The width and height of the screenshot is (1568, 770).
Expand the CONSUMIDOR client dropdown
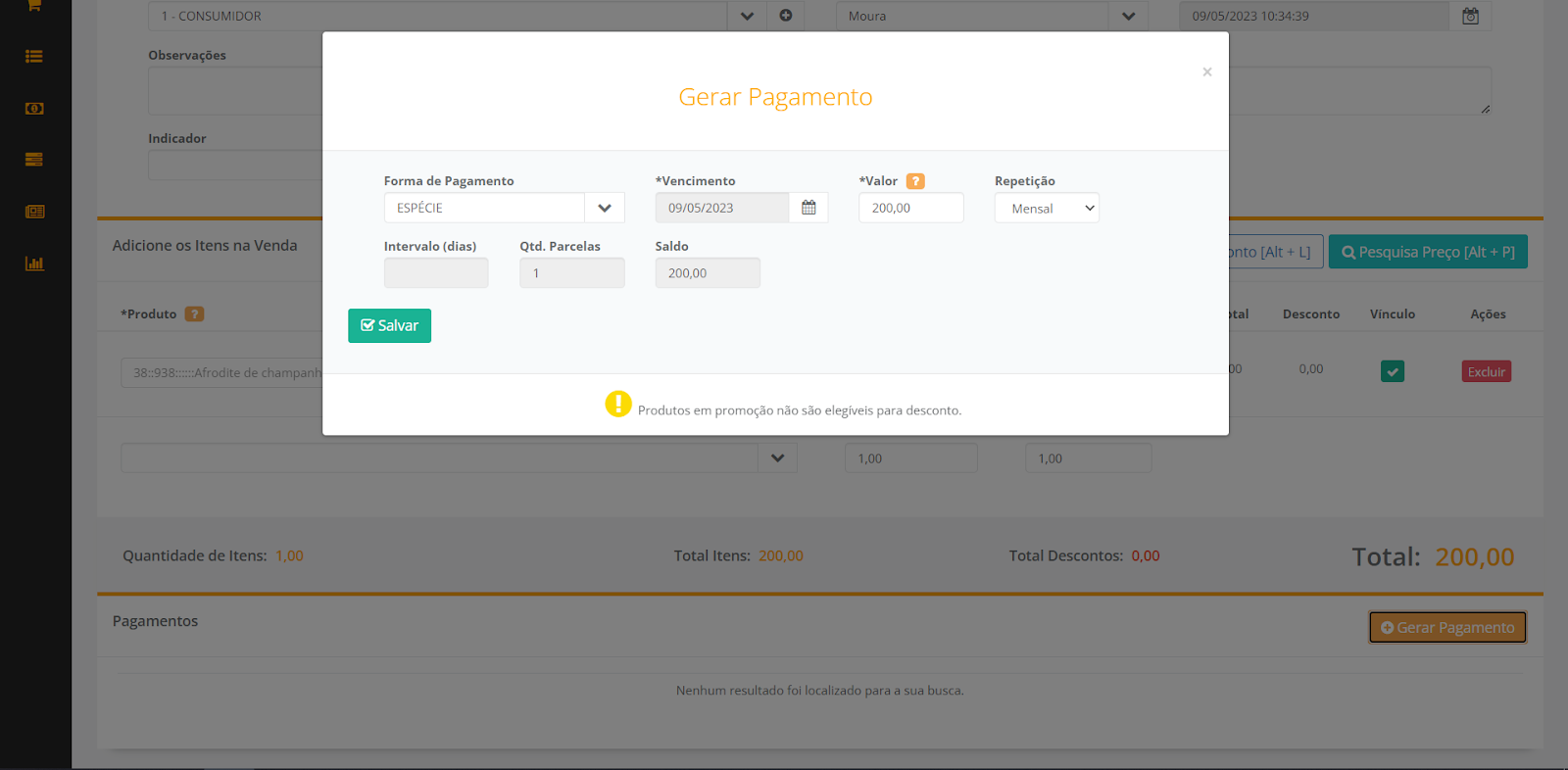point(747,16)
